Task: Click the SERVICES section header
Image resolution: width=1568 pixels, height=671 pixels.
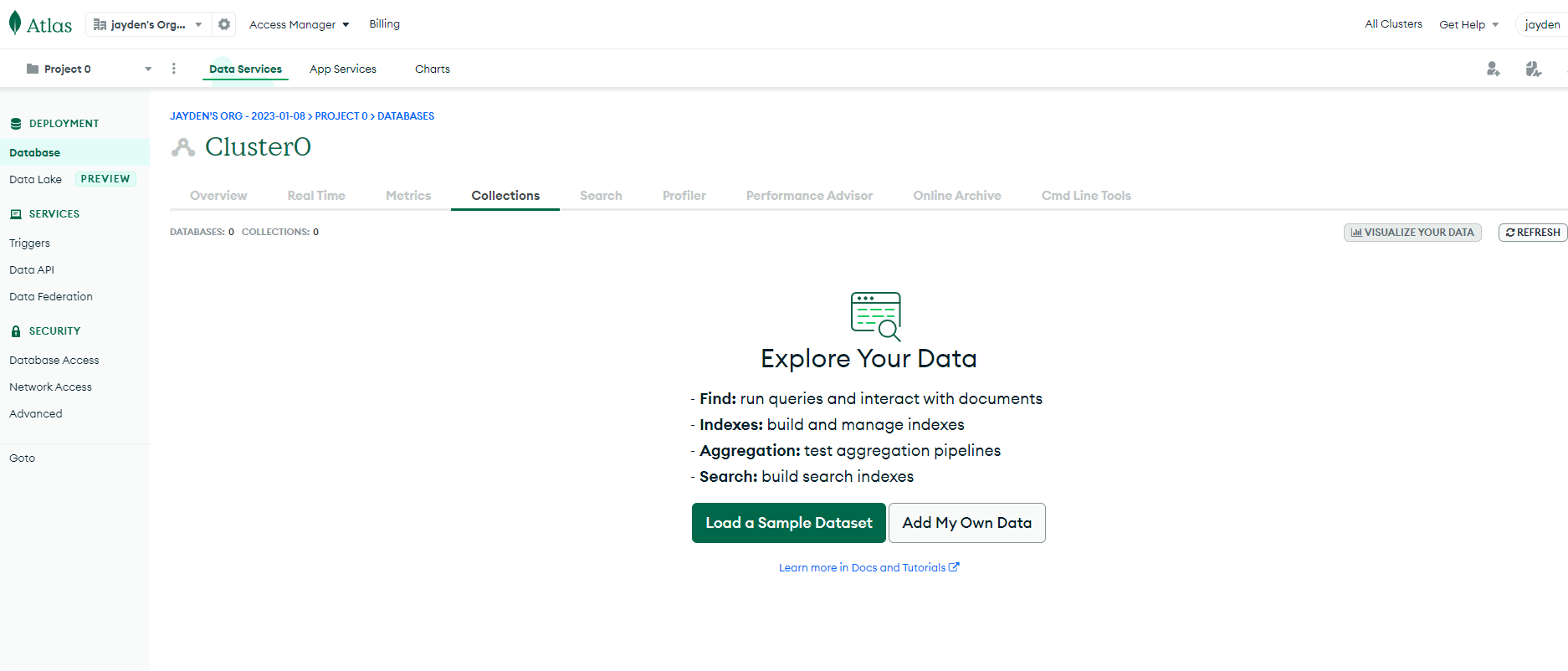Action: click(54, 214)
